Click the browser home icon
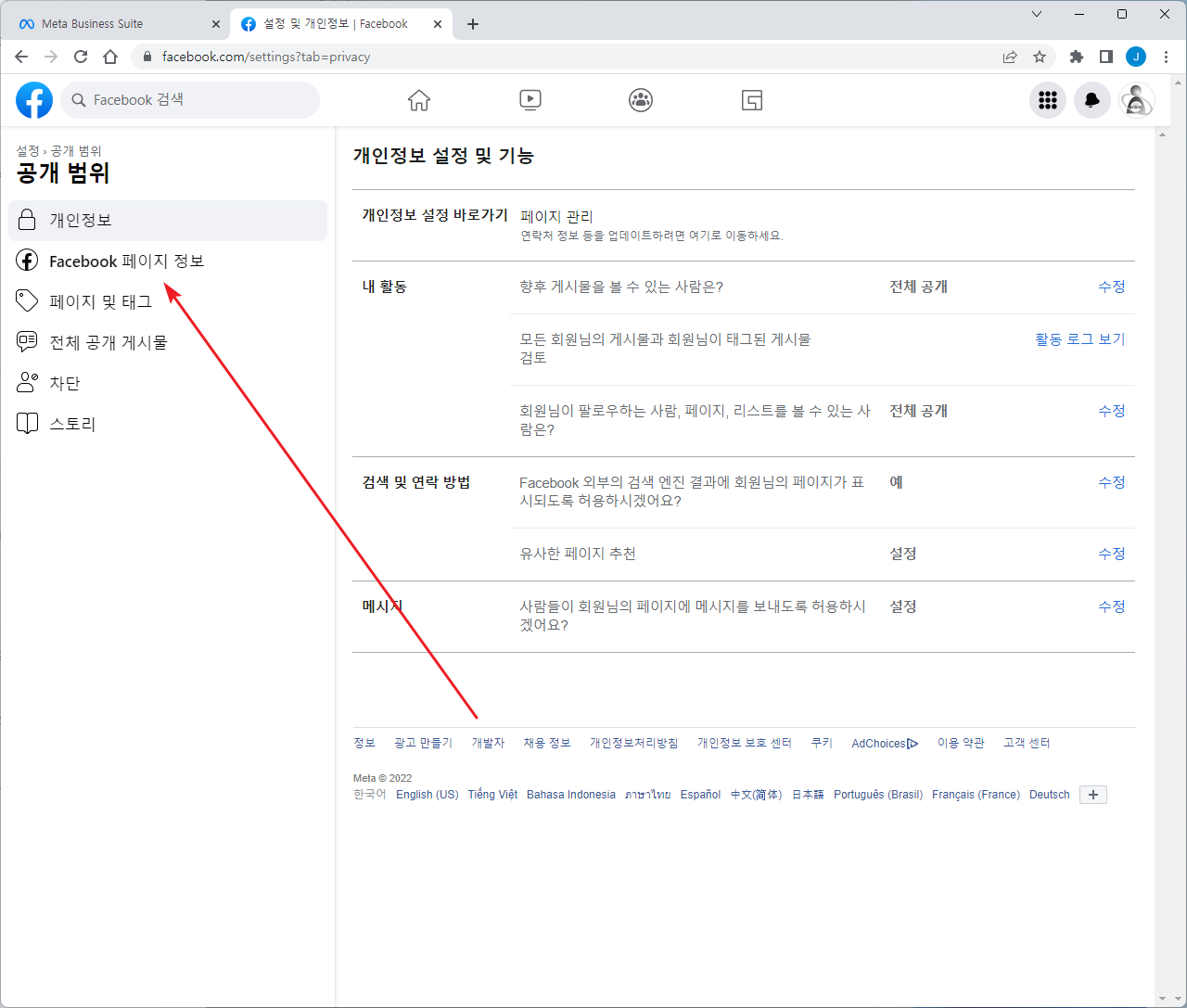This screenshot has height=1008, width=1187. point(110,57)
